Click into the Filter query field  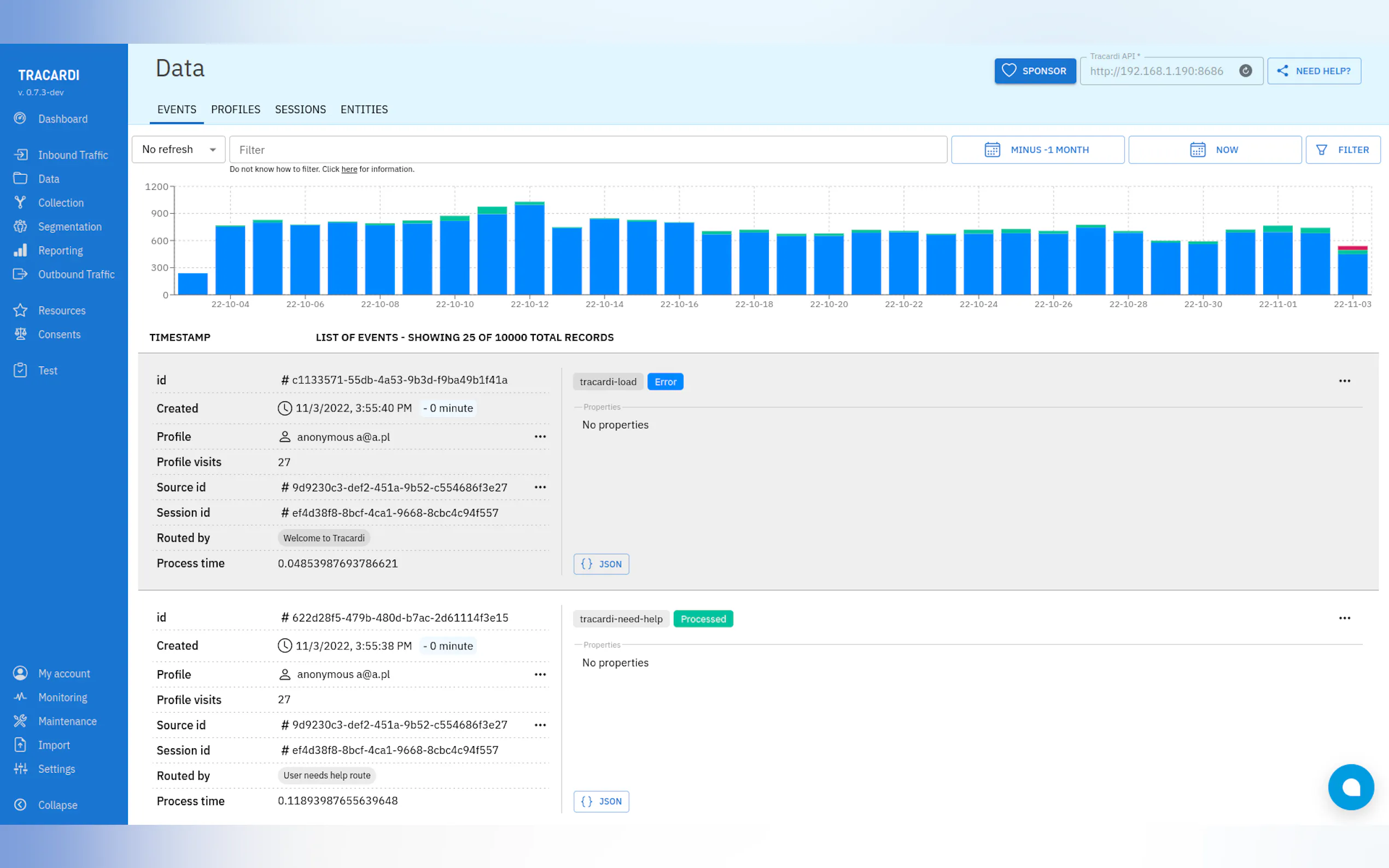click(x=587, y=150)
